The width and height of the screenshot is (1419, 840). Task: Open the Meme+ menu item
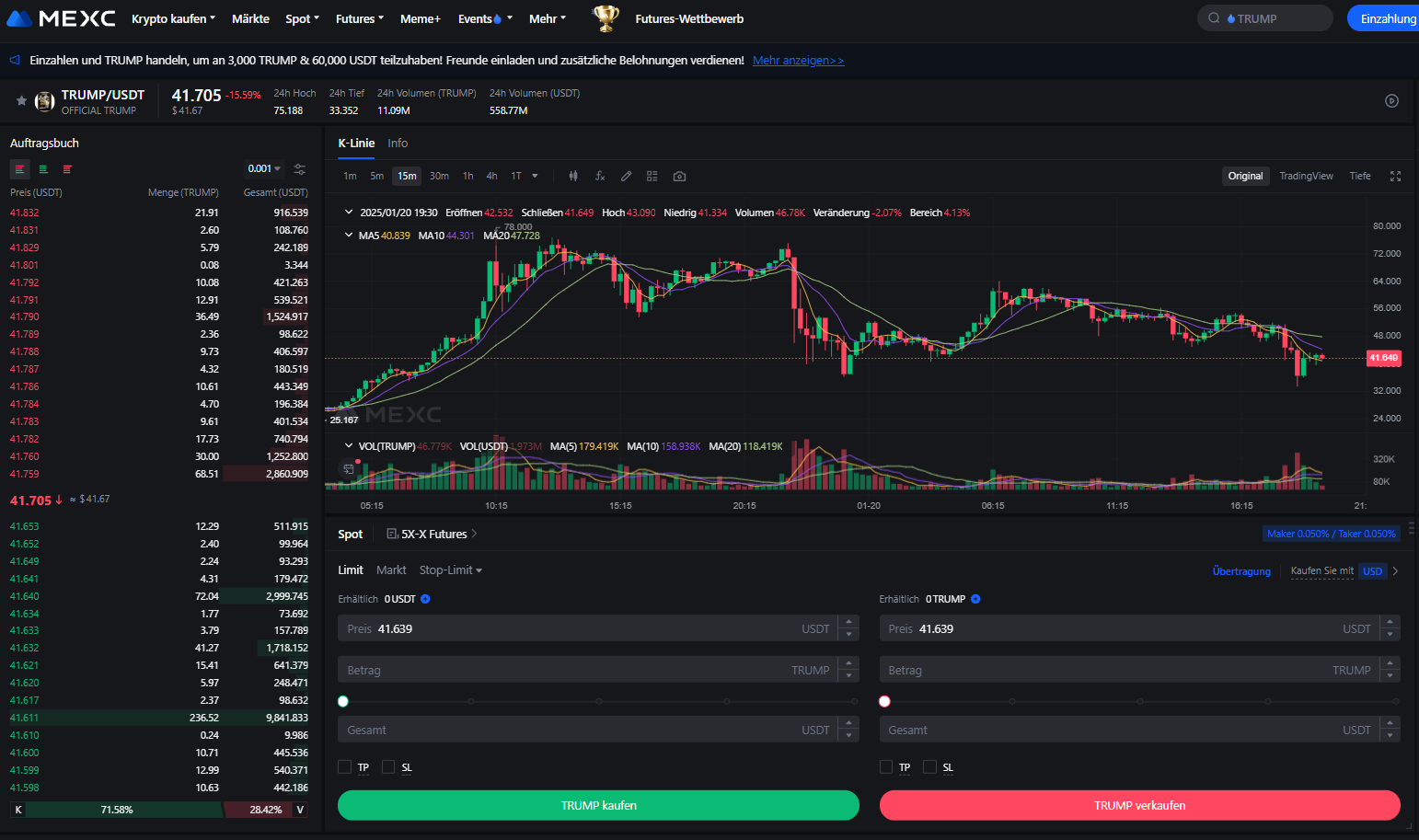421,18
